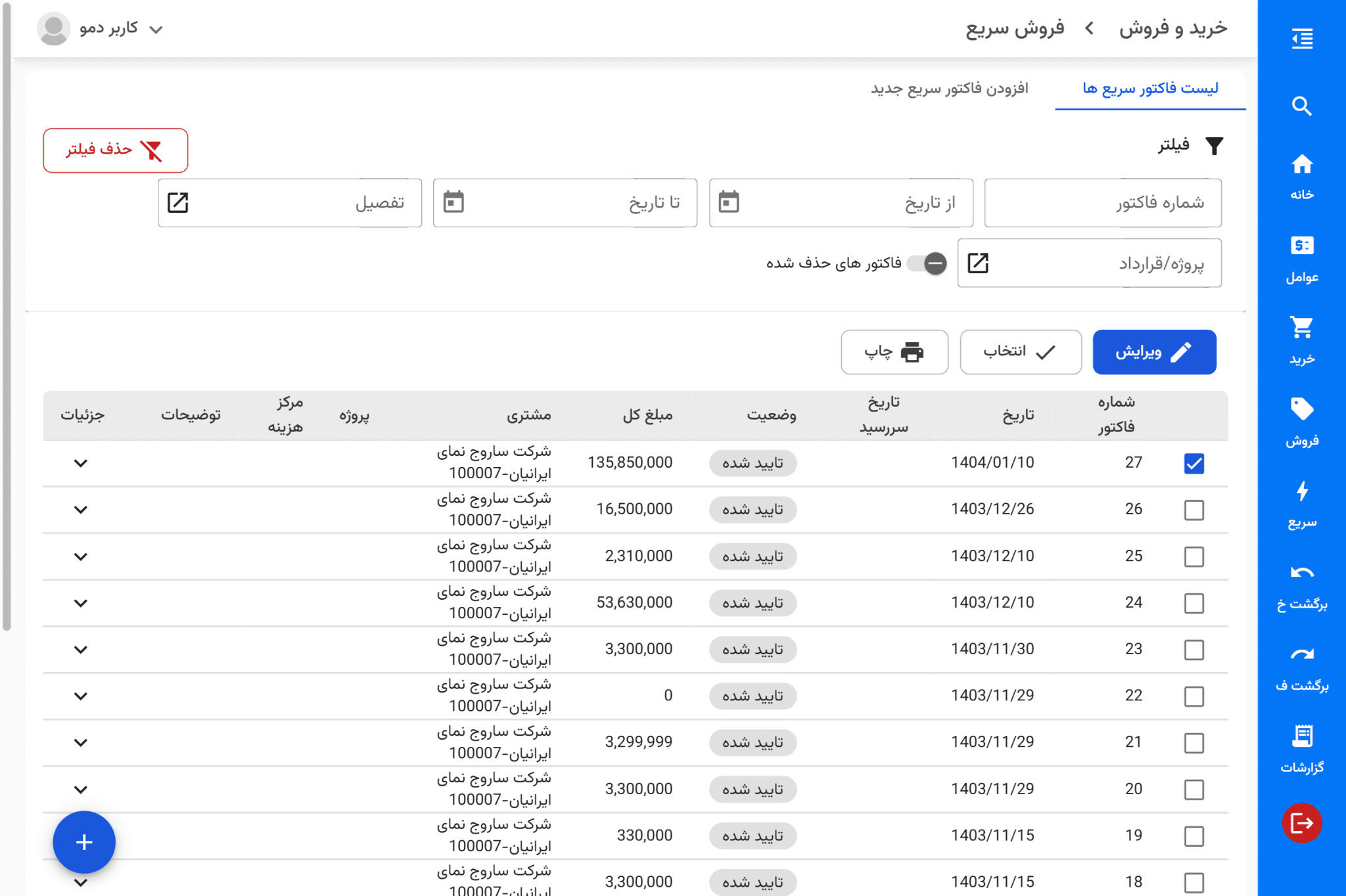Image resolution: width=1346 pixels, height=896 pixels.
Task: Click خرید و فروش breadcrumb
Action: (1173, 28)
